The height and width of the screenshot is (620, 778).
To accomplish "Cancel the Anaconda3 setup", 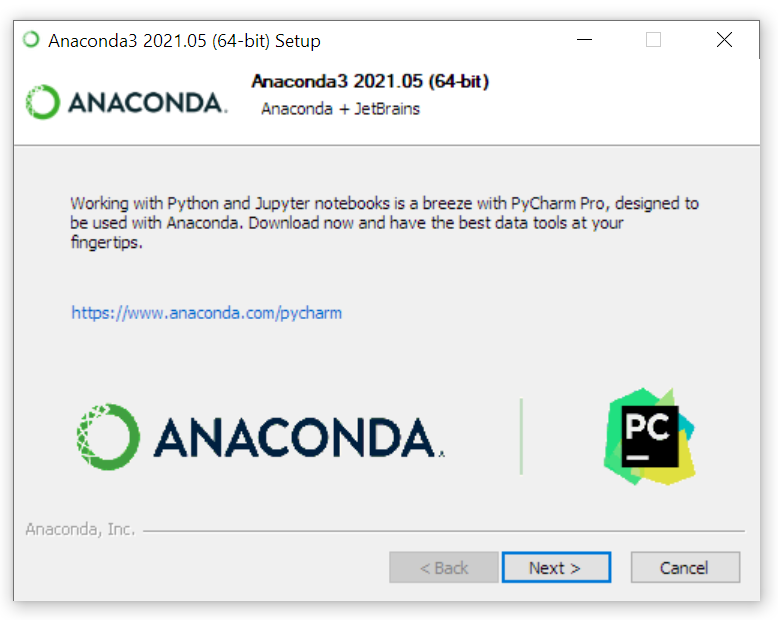I will coord(685,567).
